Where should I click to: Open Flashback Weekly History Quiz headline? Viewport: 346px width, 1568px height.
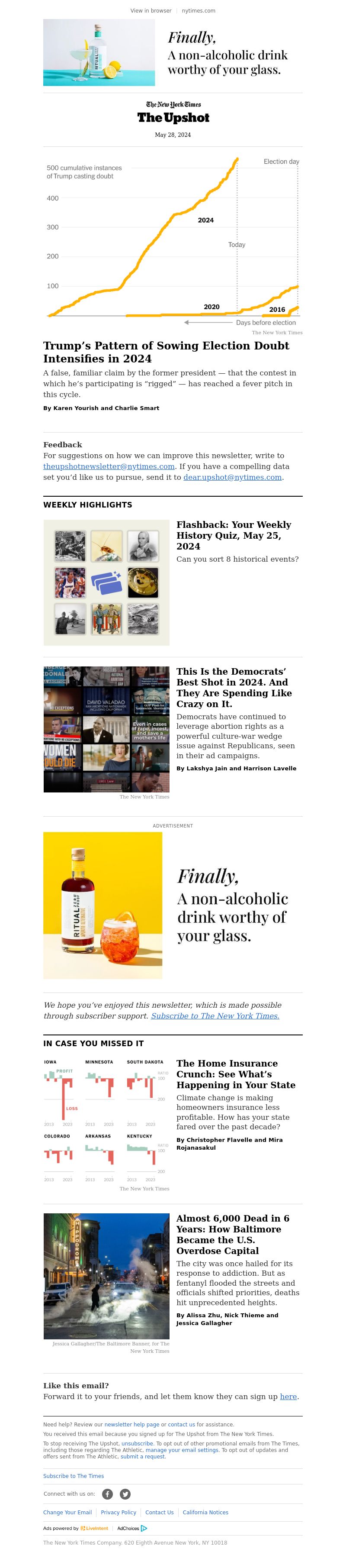pyautogui.click(x=234, y=535)
